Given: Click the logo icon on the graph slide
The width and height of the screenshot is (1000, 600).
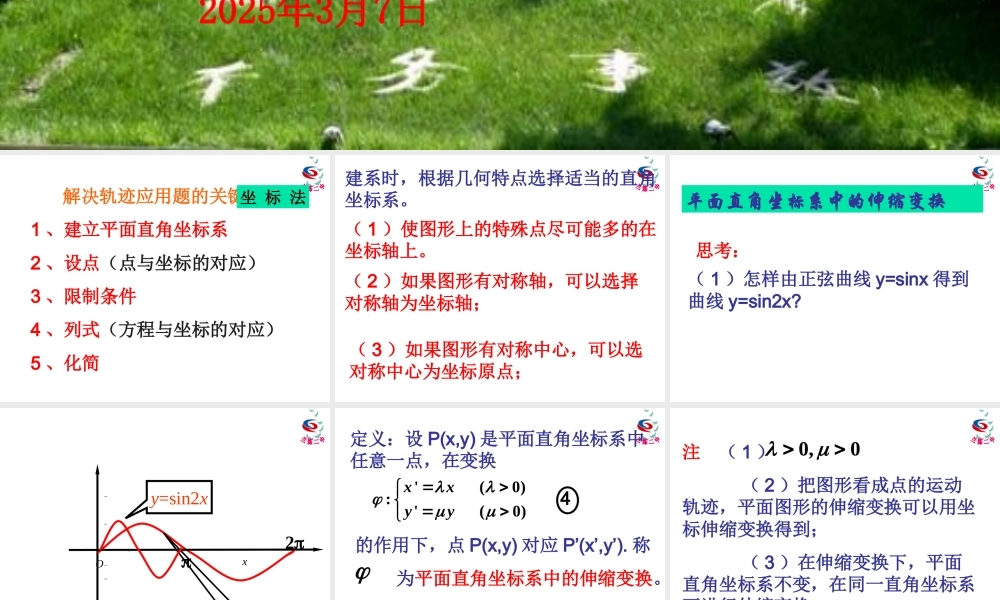Looking at the screenshot, I should 312,427.
